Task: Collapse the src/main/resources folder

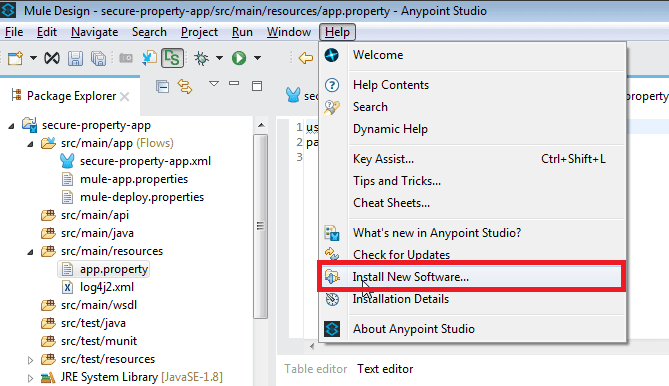Action: 30,252
